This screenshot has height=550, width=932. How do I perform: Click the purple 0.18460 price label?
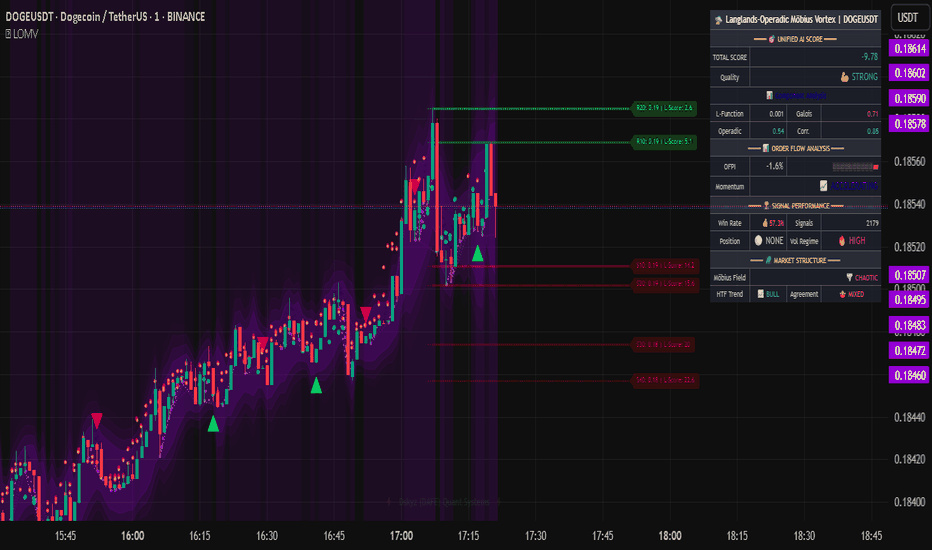click(x=909, y=375)
